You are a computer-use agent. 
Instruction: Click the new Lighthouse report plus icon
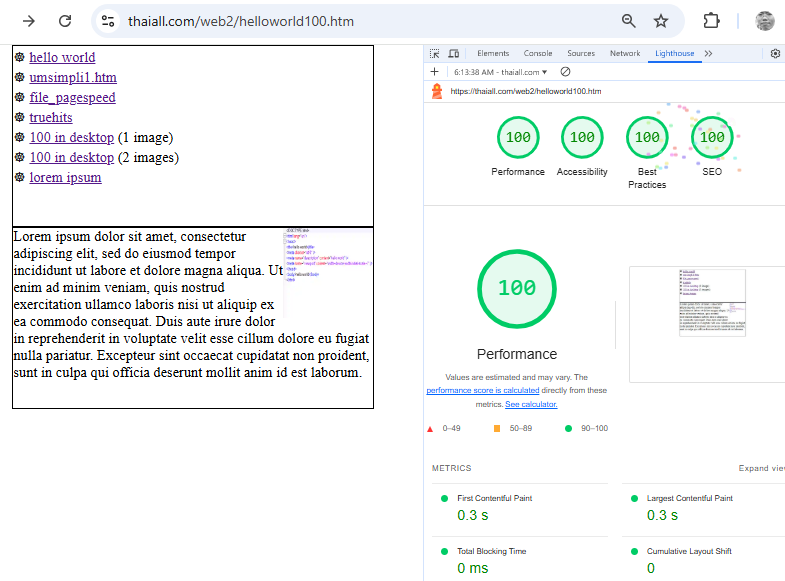click(435, 72)
